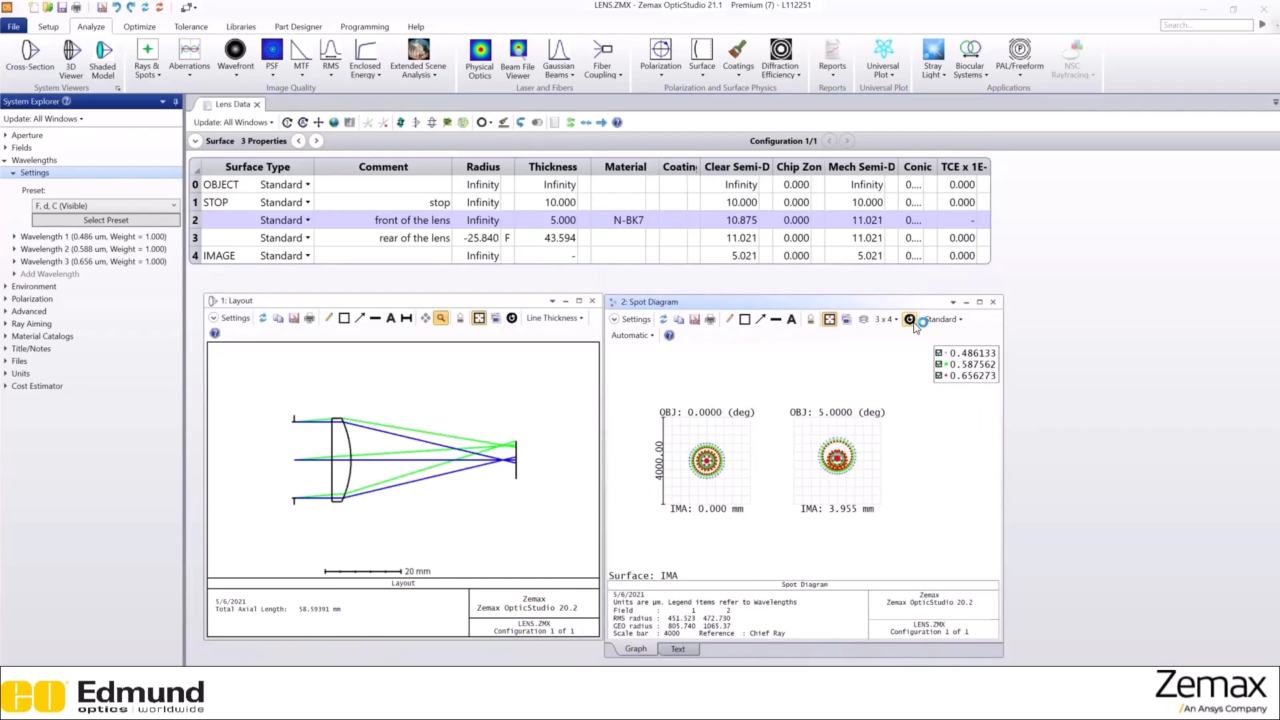
Task: Select the text annotation tool in Layout
Action: tap(391, 318)
